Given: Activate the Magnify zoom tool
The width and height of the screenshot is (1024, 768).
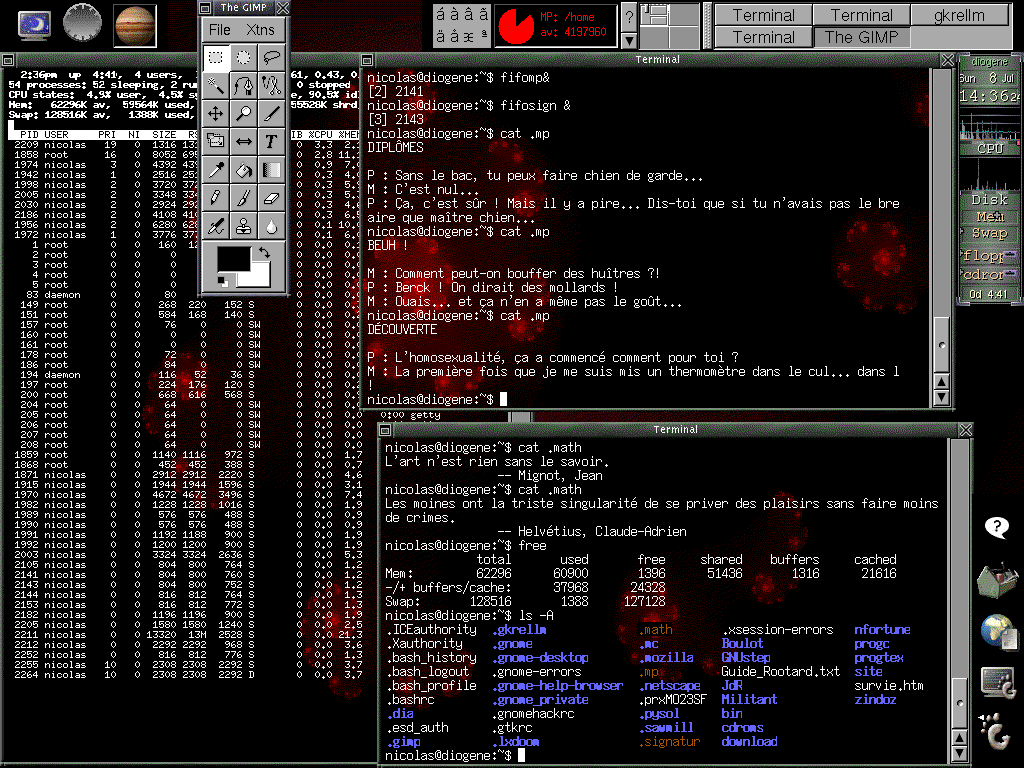Looking at the screenshot, I should 243,114.
